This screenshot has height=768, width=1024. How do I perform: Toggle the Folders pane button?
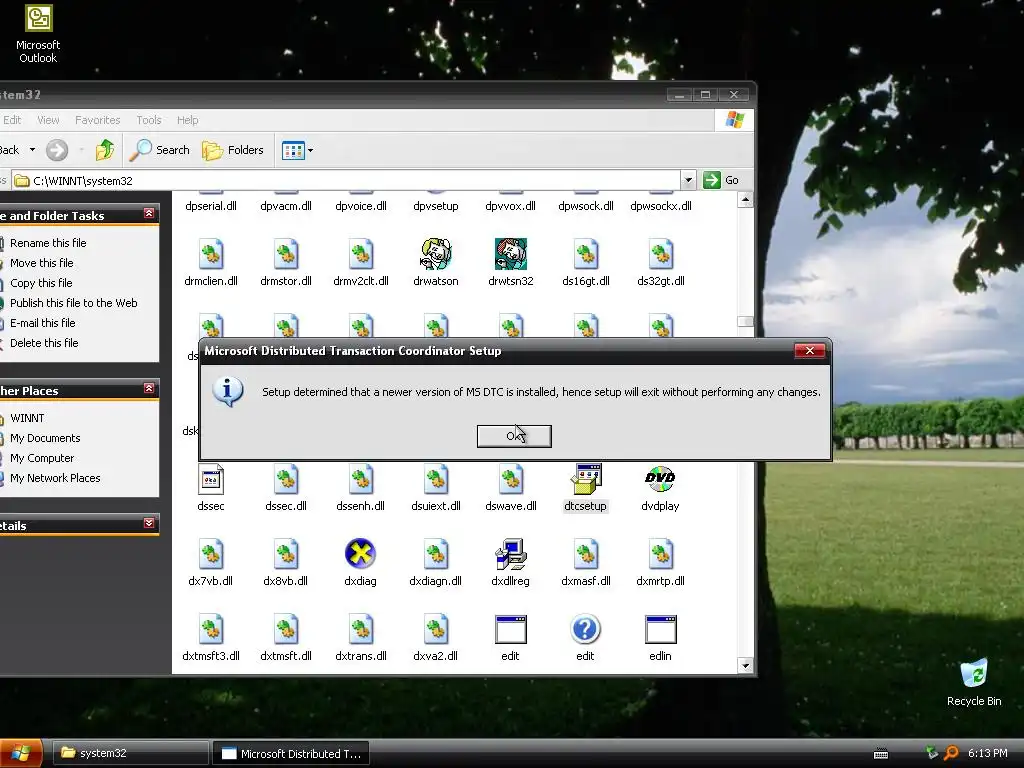pyautogui.click(x=232, y=150)
